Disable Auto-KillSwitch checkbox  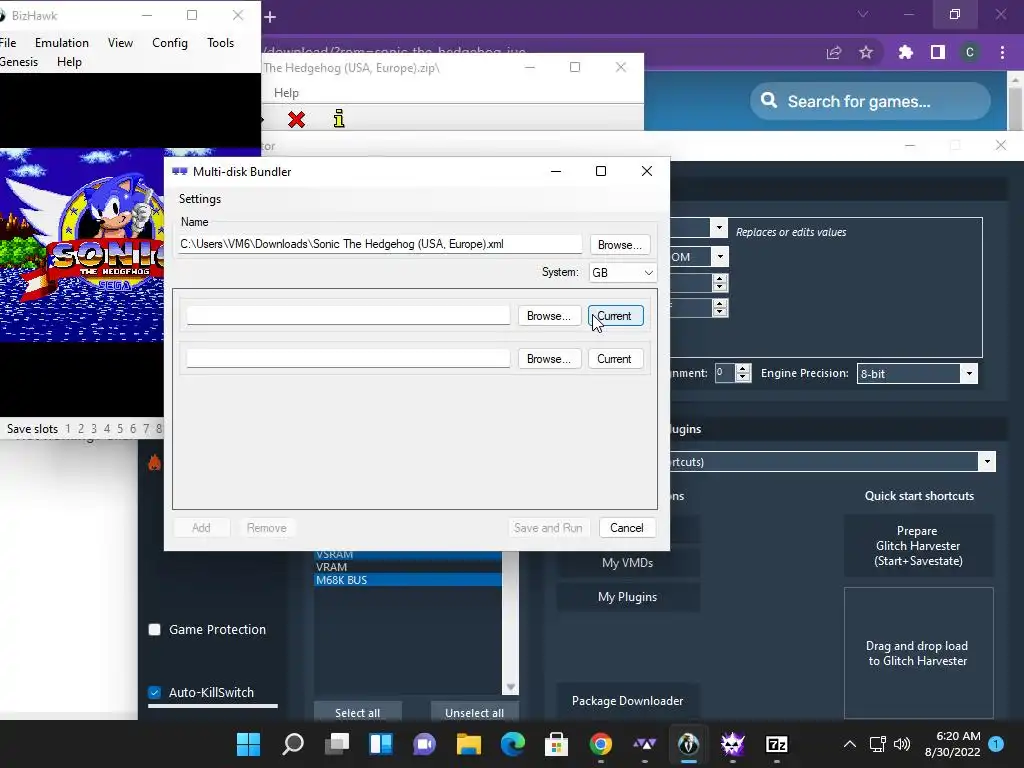155,692
